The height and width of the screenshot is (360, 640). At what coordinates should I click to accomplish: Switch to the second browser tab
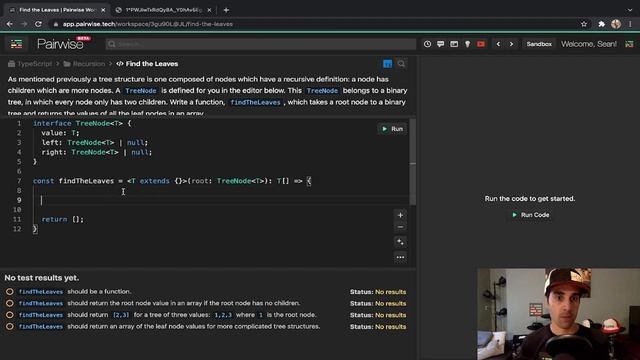pyautogui.click(x=163, y=10)
